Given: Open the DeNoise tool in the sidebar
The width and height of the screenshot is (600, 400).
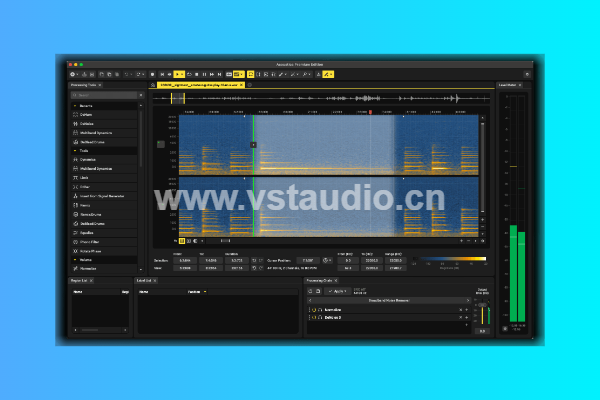Looking at the screenshot, I should tap(104, 124).
